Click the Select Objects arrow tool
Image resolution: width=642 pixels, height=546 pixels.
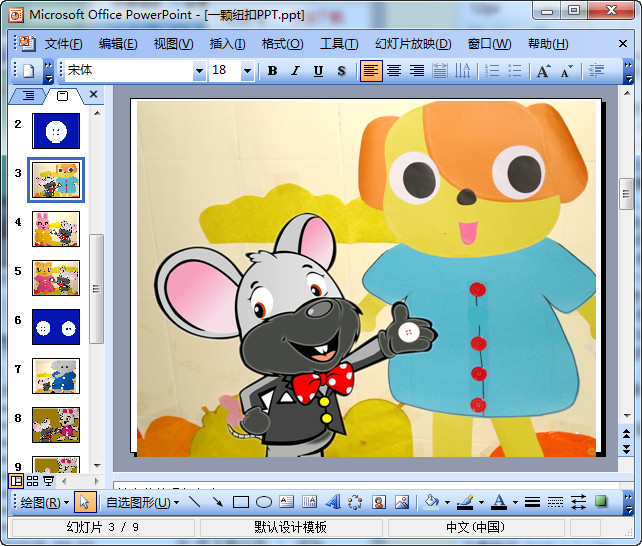85,502
